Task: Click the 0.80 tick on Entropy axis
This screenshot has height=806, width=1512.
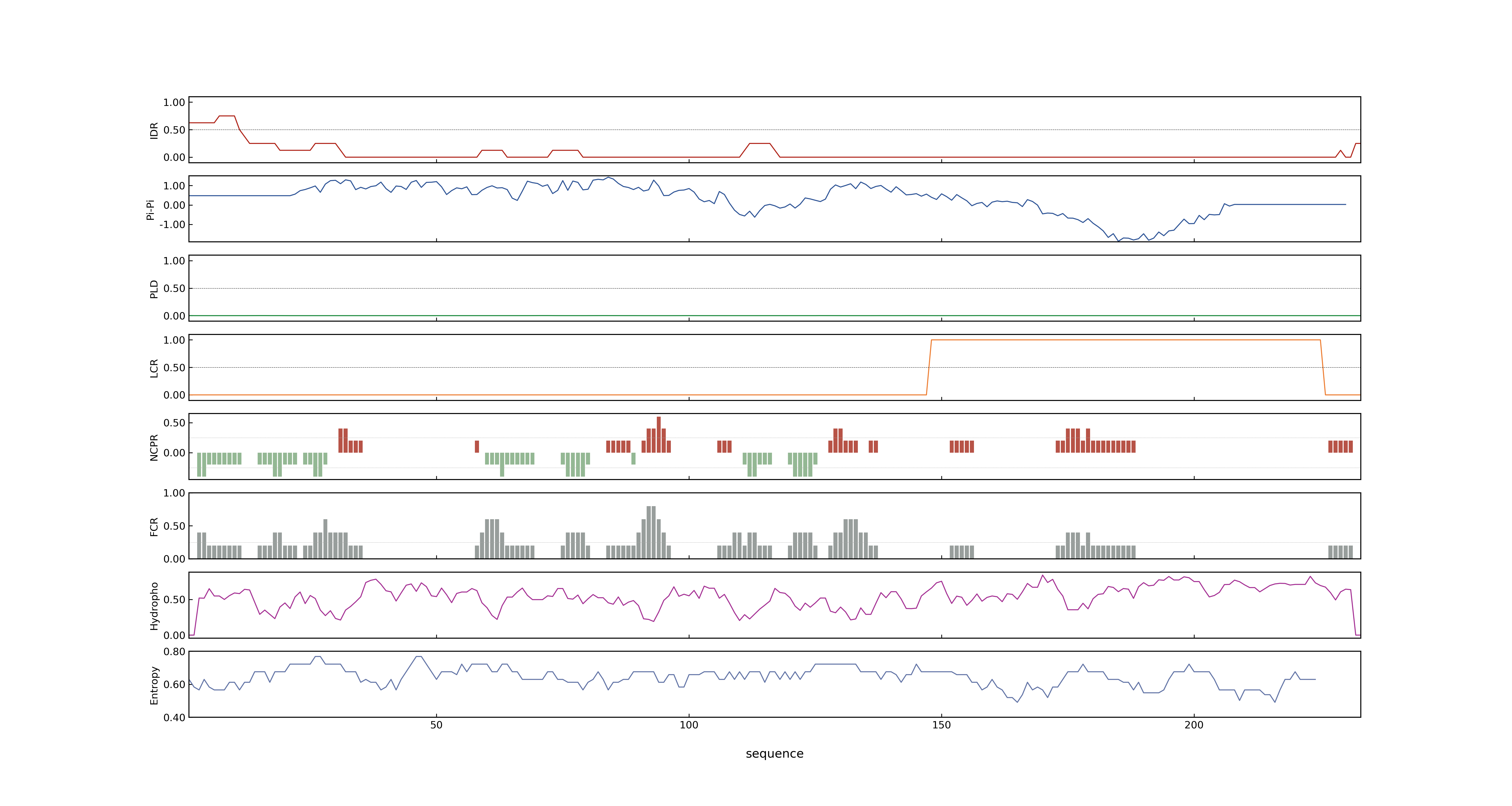Action: pyautogui.click(x=174, y=651)
